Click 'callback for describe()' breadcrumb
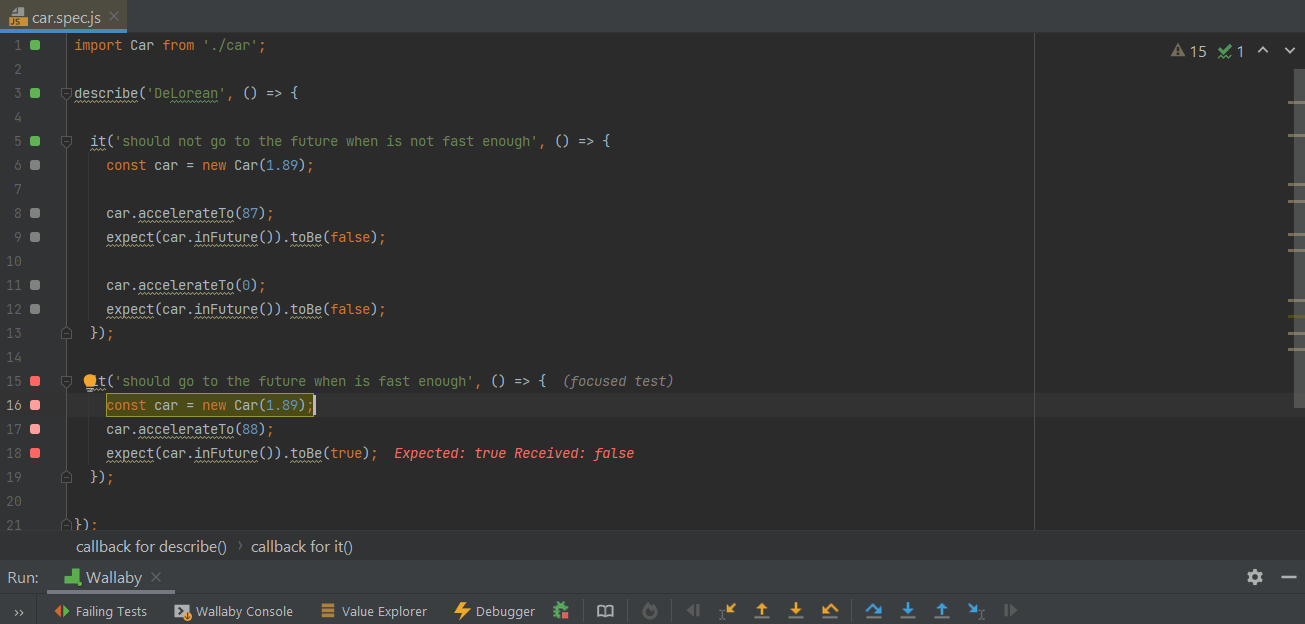 [x=151, y=546]
